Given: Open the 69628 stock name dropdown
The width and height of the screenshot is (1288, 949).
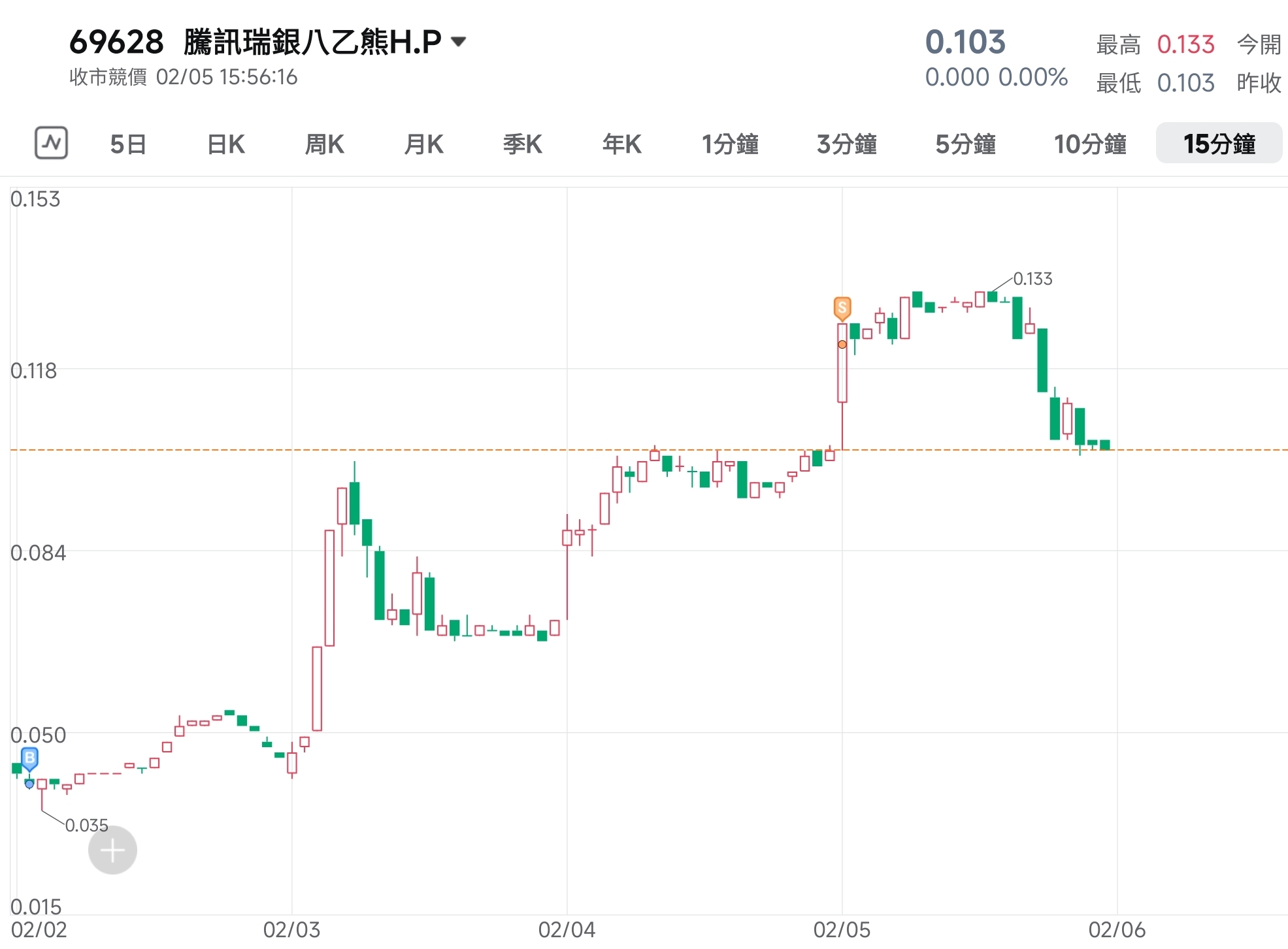Looking at the screenshot, I should click(458, 41).
